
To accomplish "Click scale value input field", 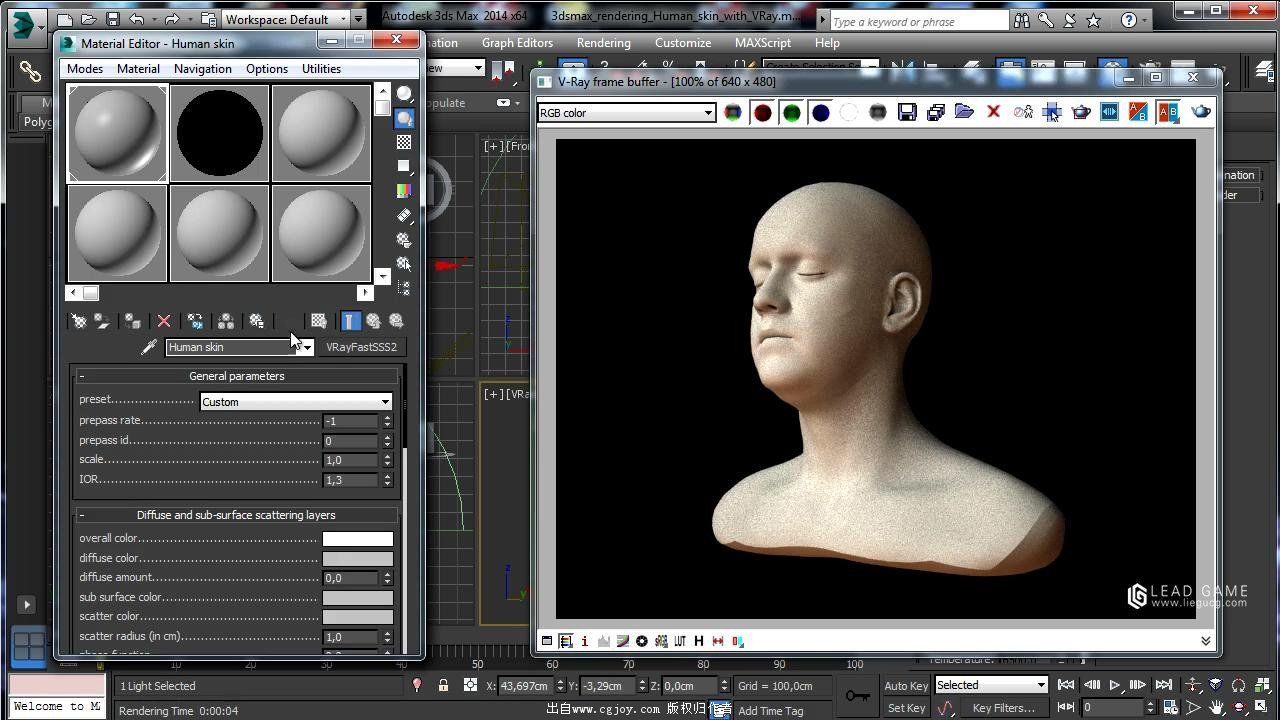I will pos(351,460).
